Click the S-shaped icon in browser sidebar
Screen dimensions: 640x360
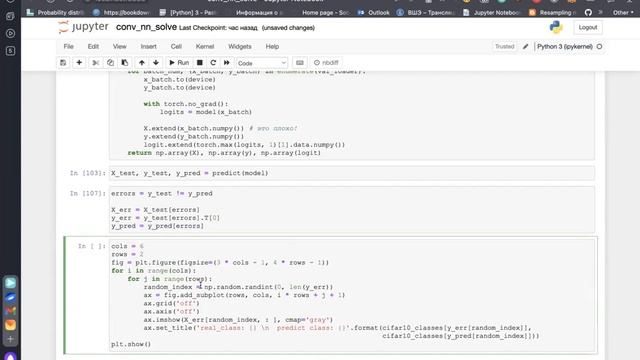pyautogui.click(x=11, y=51)
